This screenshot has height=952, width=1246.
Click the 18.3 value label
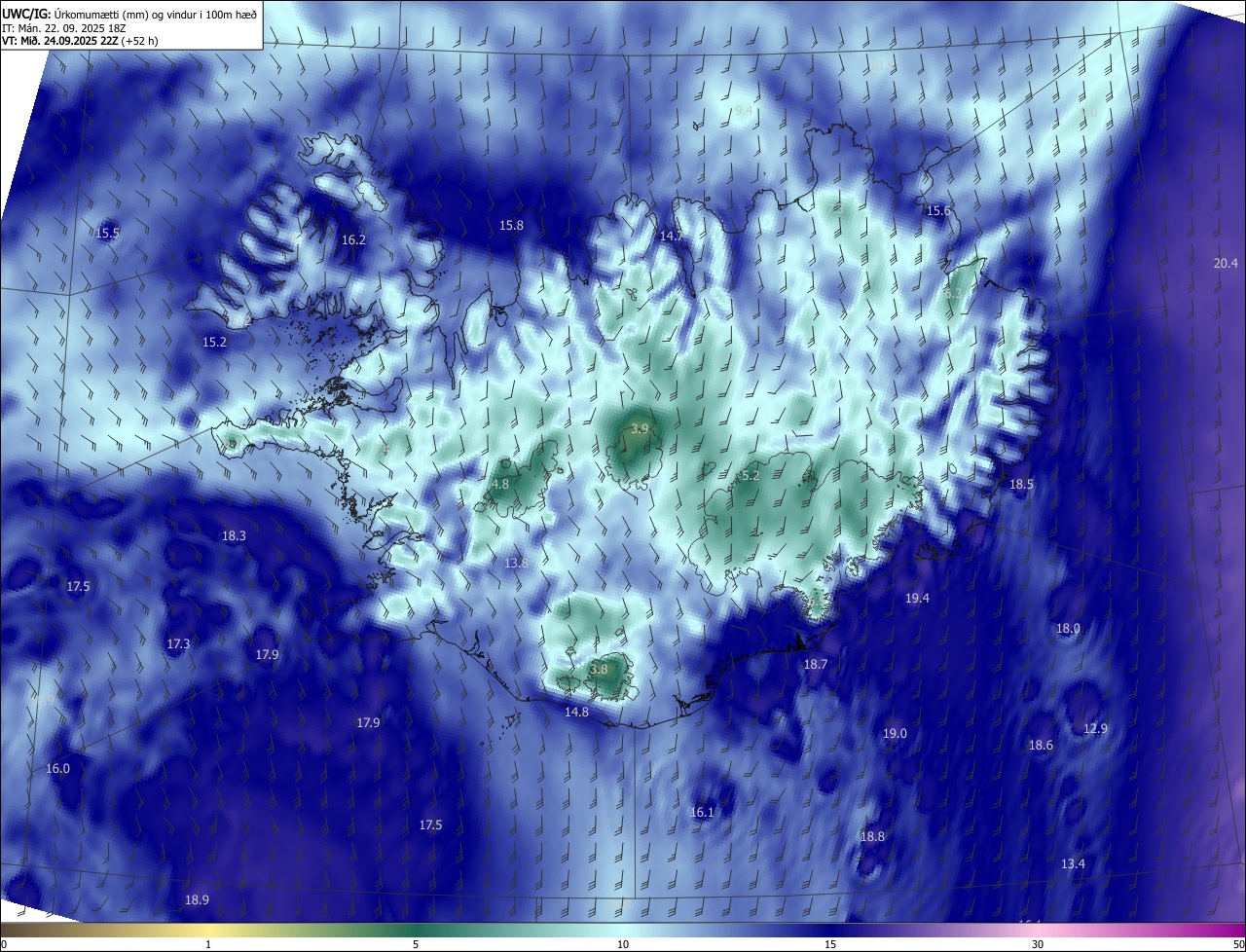[x=234, y=536]
